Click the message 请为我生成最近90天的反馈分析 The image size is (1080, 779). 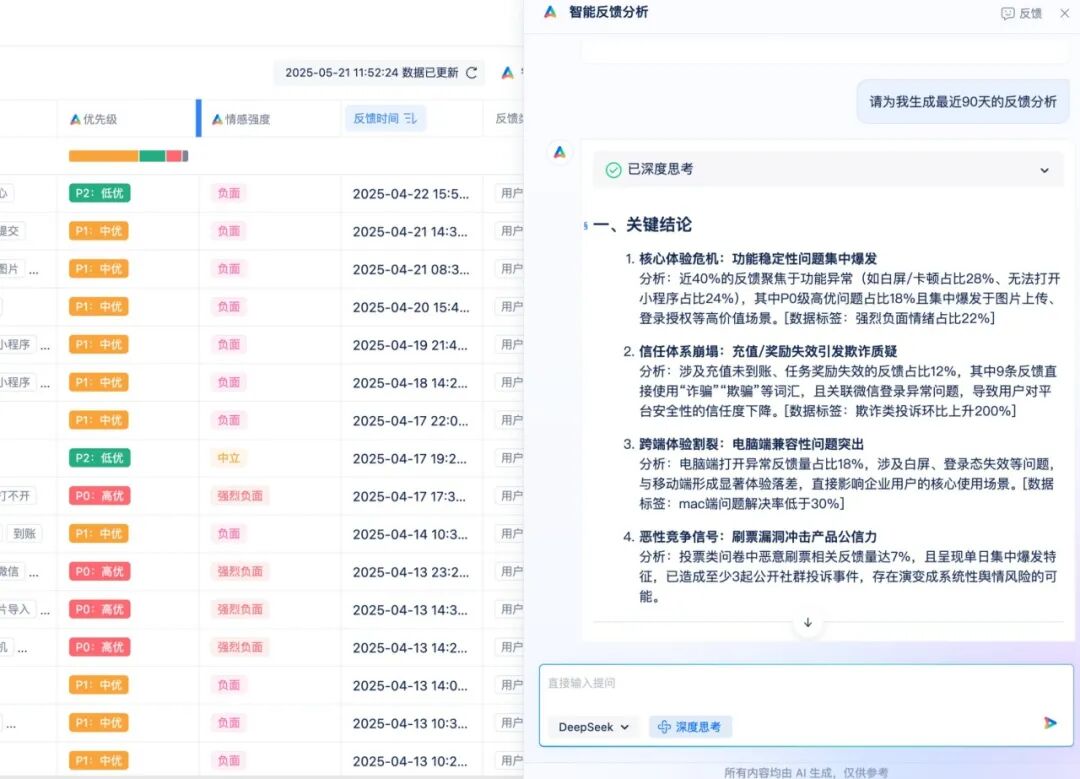click(963, 102)
